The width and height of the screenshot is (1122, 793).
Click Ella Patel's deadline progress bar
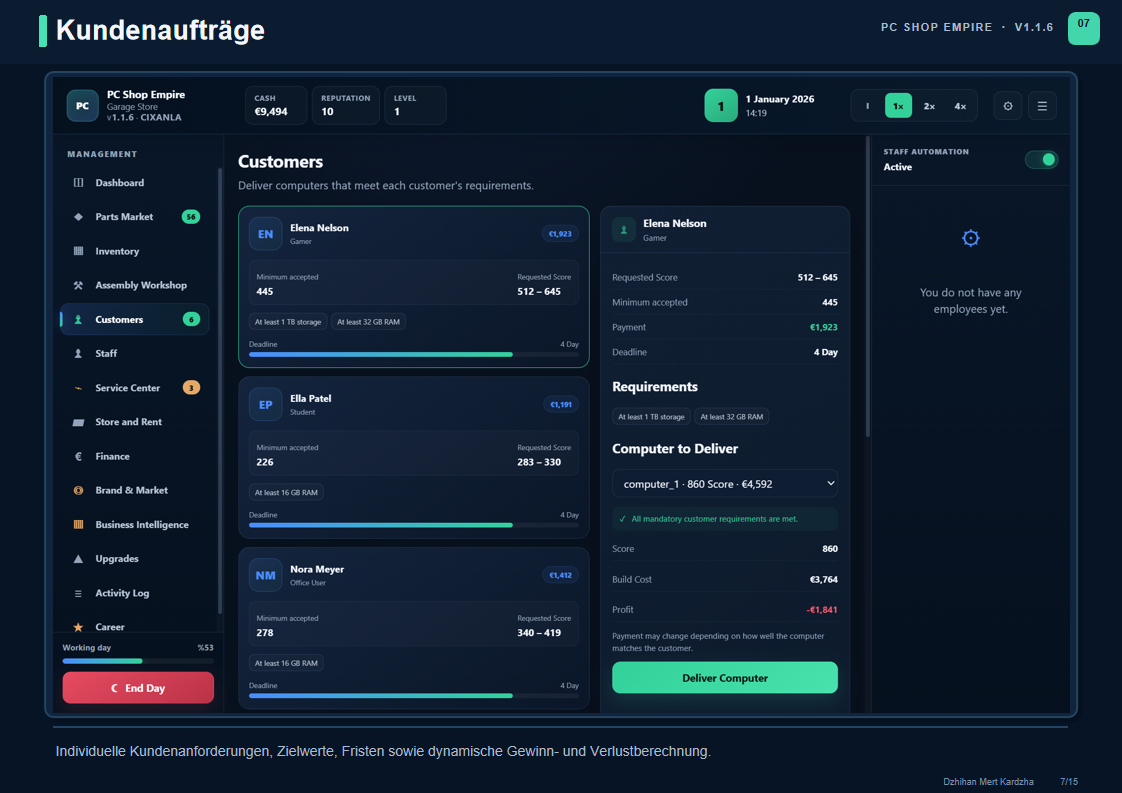coord(414,525)
